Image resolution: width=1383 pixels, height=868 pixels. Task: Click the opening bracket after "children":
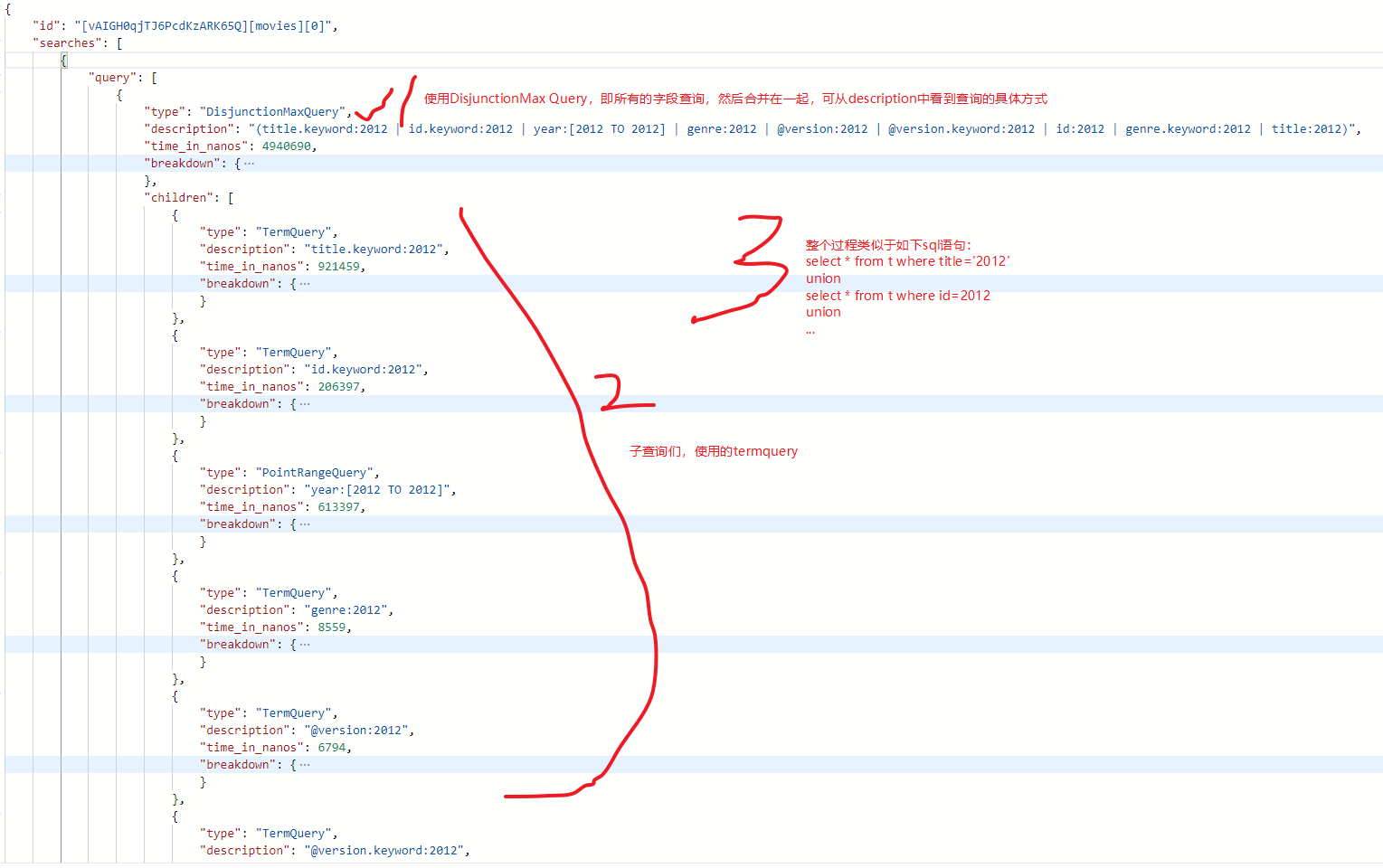(x=231, y=198)
